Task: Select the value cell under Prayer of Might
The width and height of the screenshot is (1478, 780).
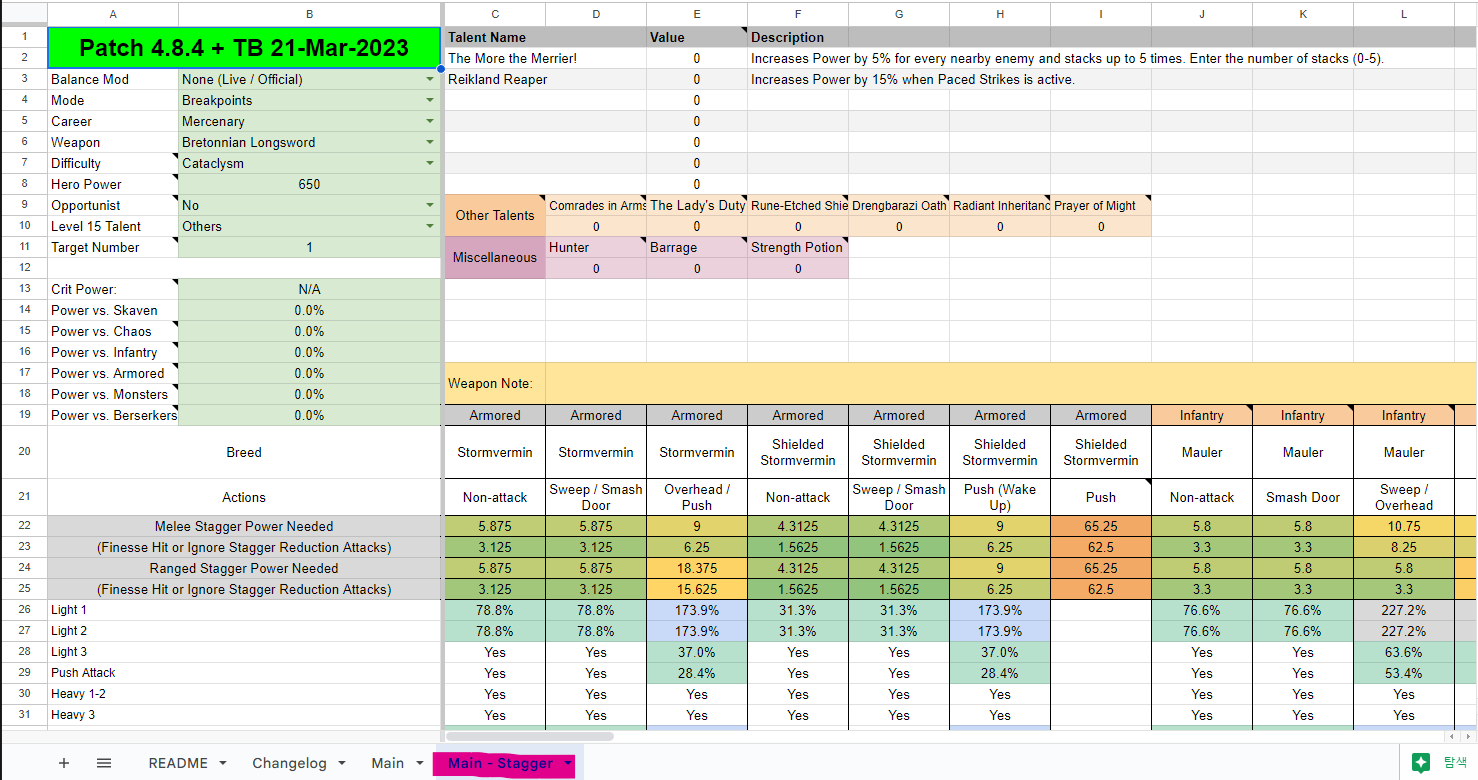Action: (x=1101, y=226)
